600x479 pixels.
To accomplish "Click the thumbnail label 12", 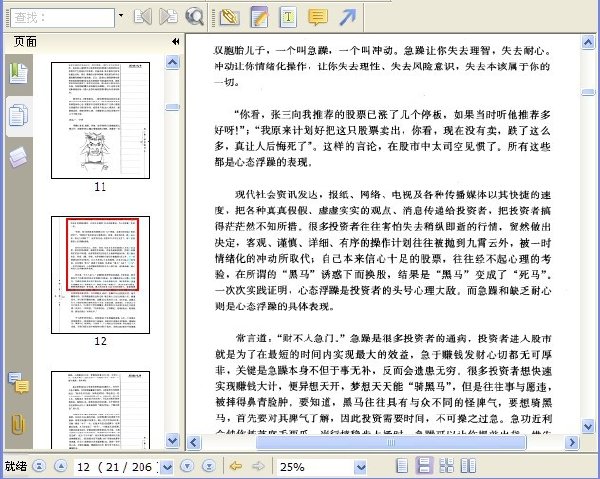I will [100, 341].
